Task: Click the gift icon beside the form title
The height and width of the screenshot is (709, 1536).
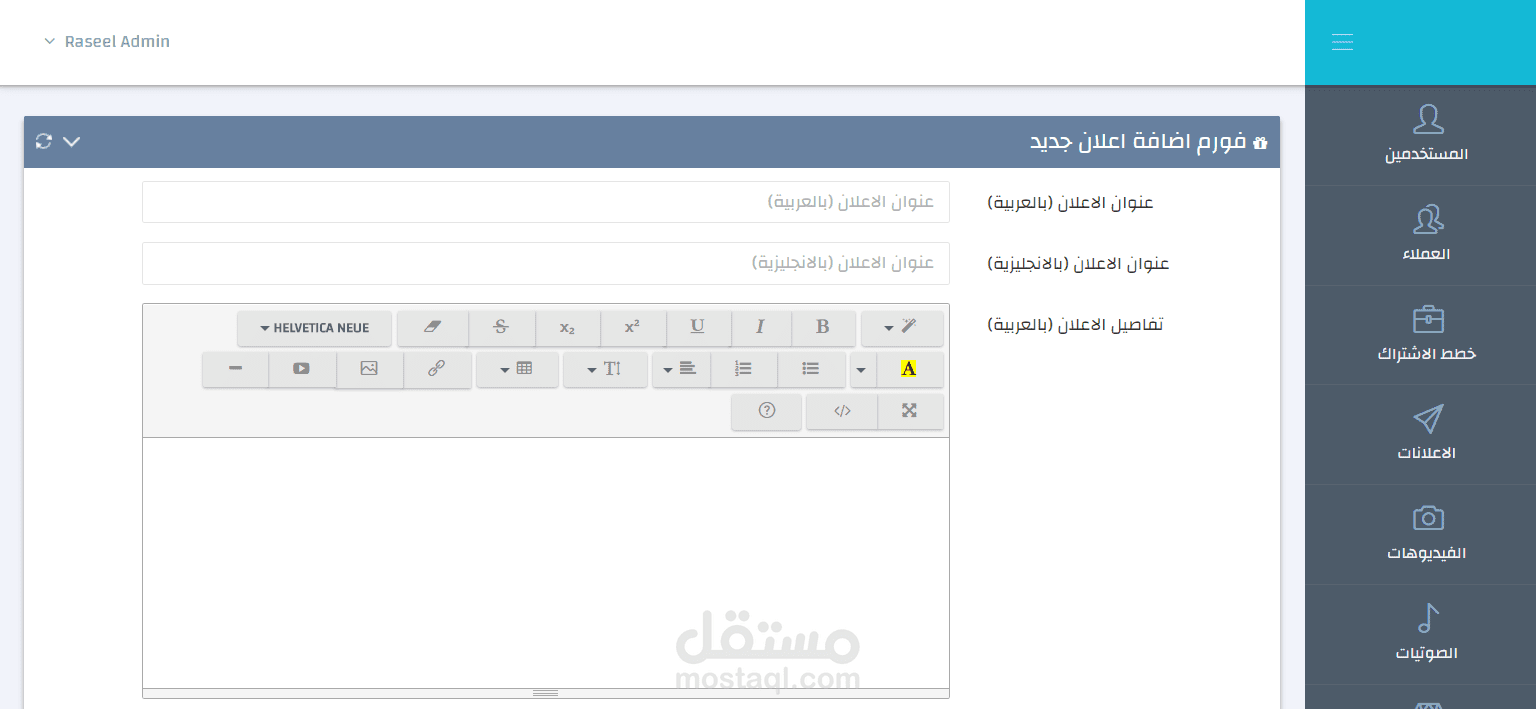Action: pos(1260,143)
